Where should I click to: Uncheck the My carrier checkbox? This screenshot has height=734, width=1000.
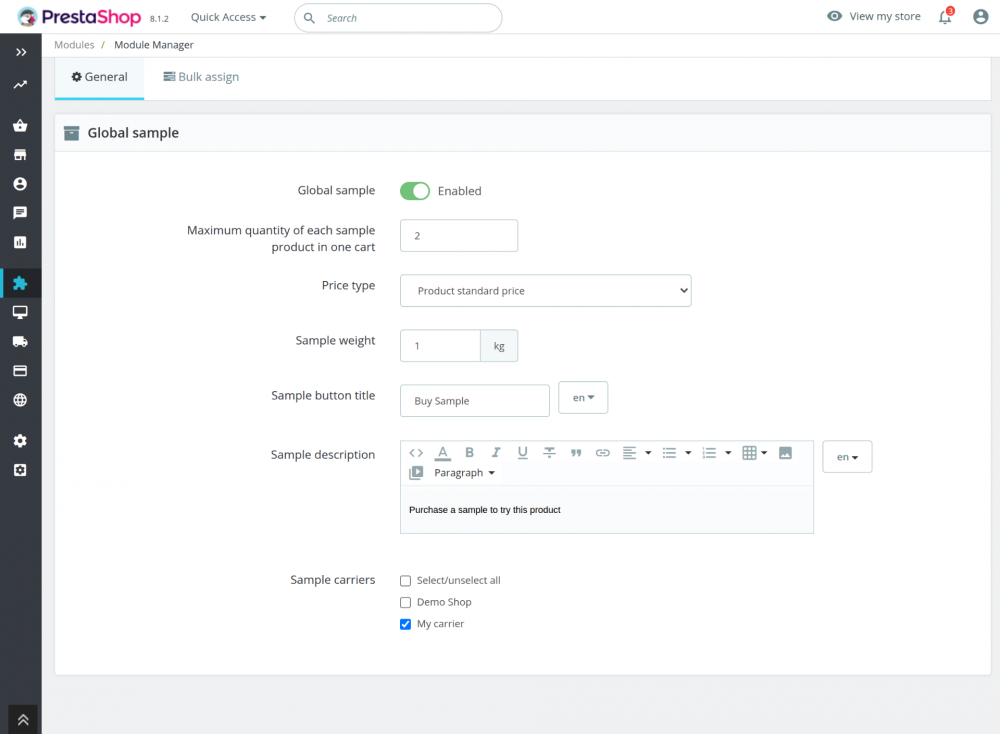(406, 624)
